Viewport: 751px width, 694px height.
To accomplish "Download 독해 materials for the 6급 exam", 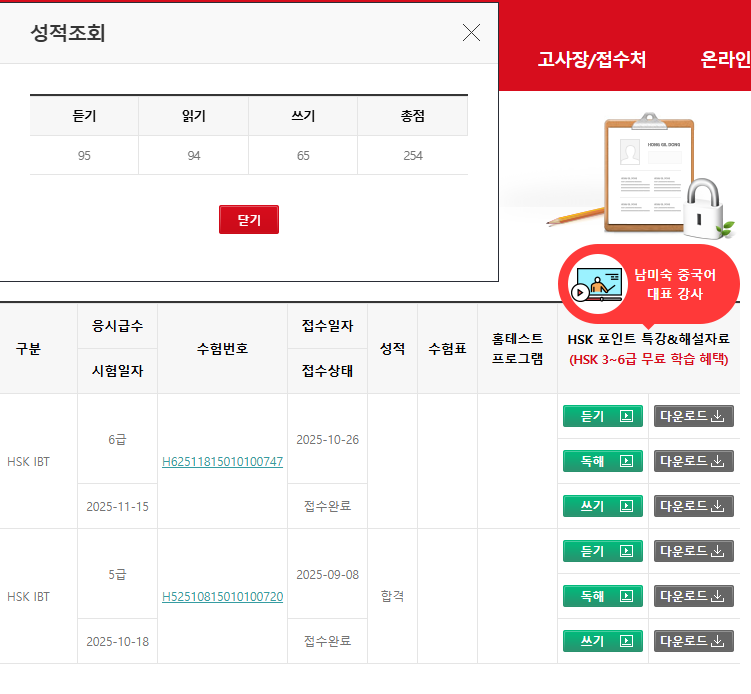I will [x=693, y=461].
